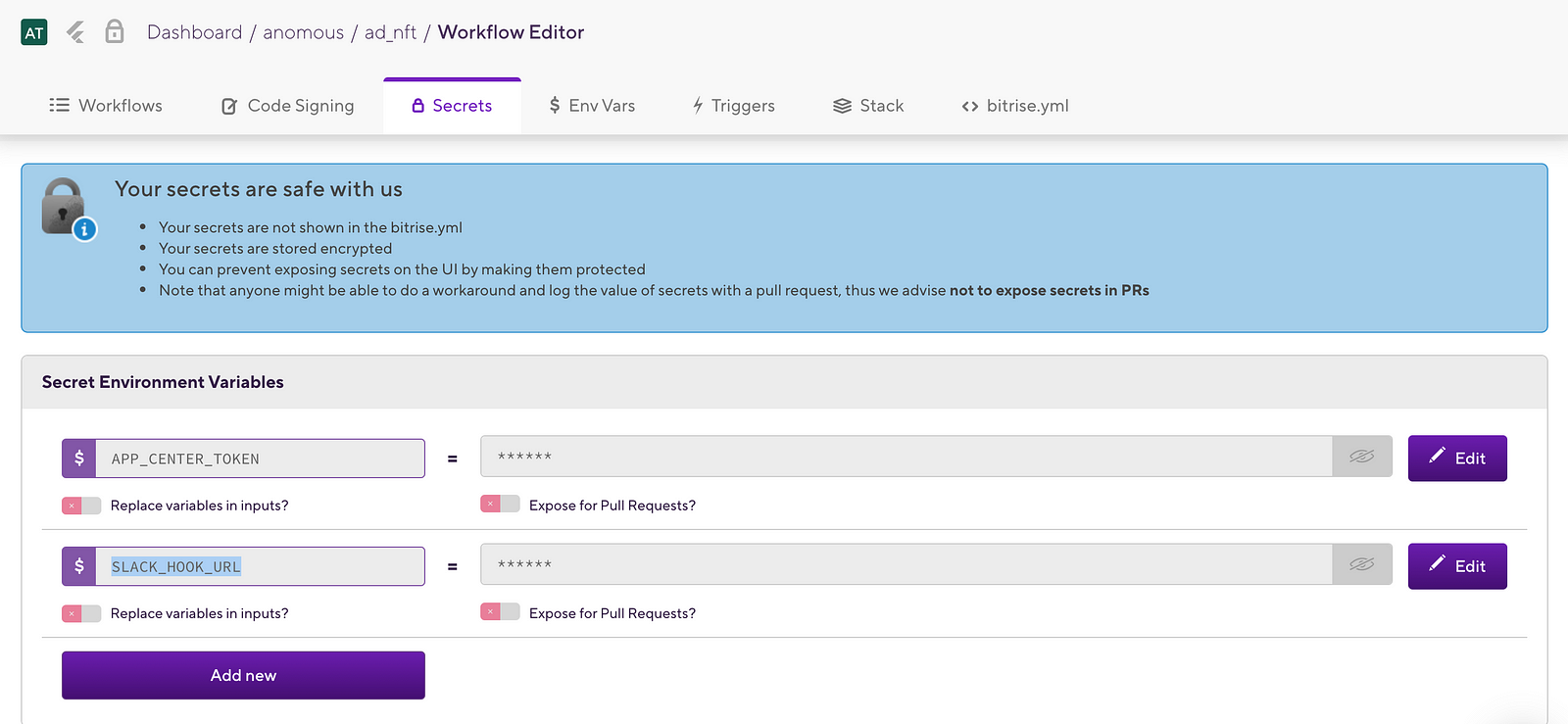Image resolution: width=1568 pixels, height=724 pixels.
Task: Edit the SLACK_HOOK_URL secret
Action: (1457, 566)
